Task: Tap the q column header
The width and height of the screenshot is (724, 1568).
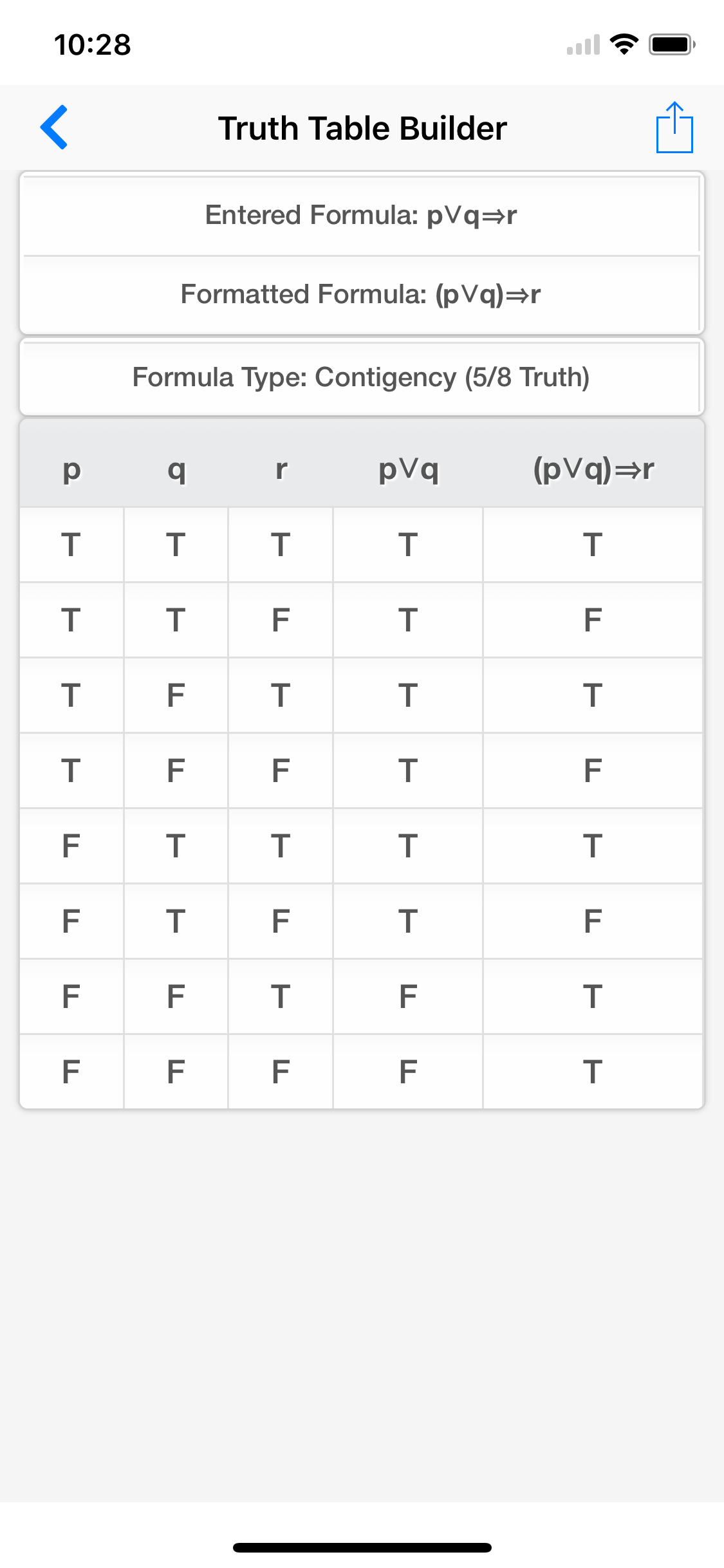Action: (x=176, y=469)
